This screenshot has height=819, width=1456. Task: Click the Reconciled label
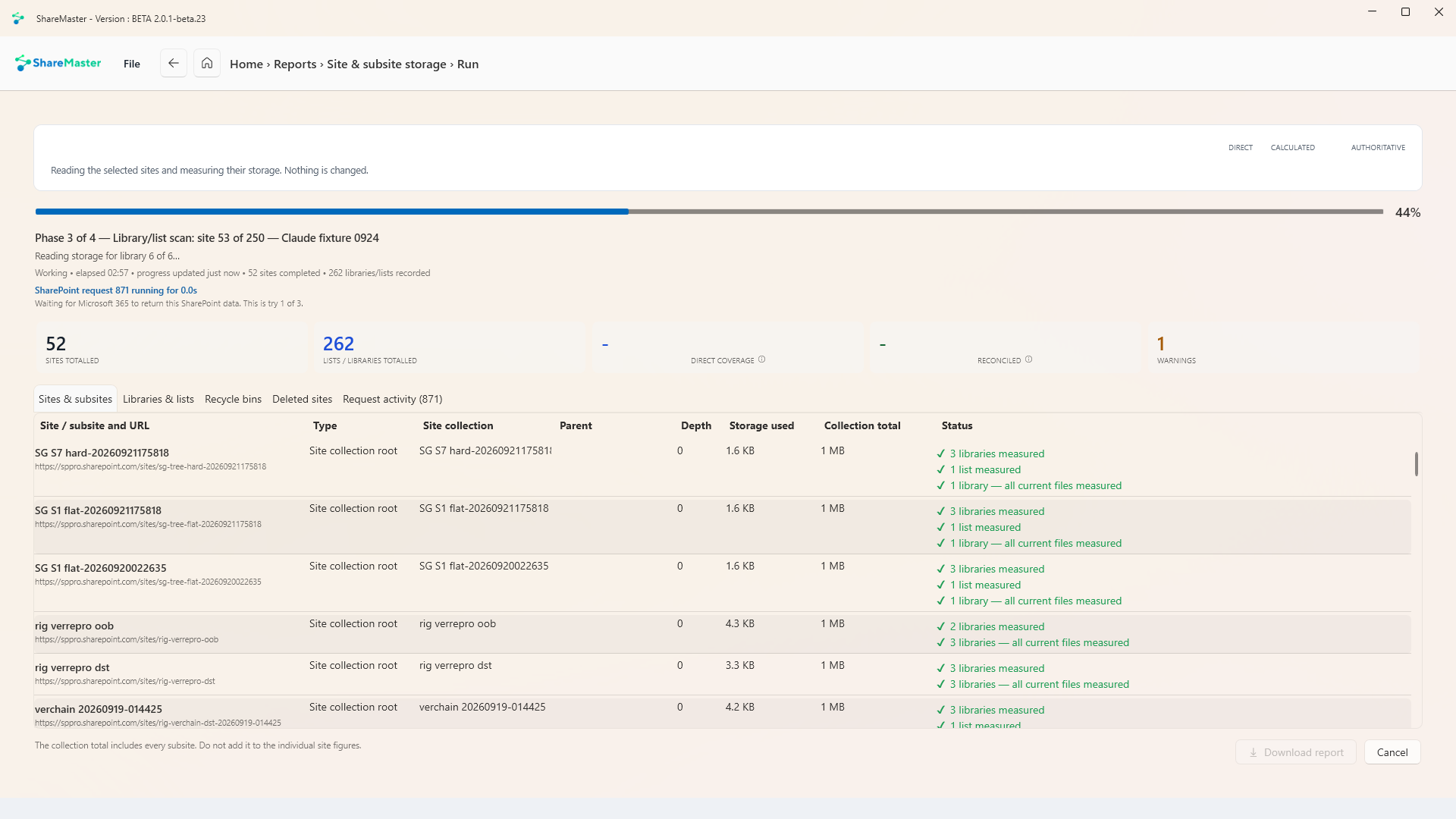pos(999,360)
